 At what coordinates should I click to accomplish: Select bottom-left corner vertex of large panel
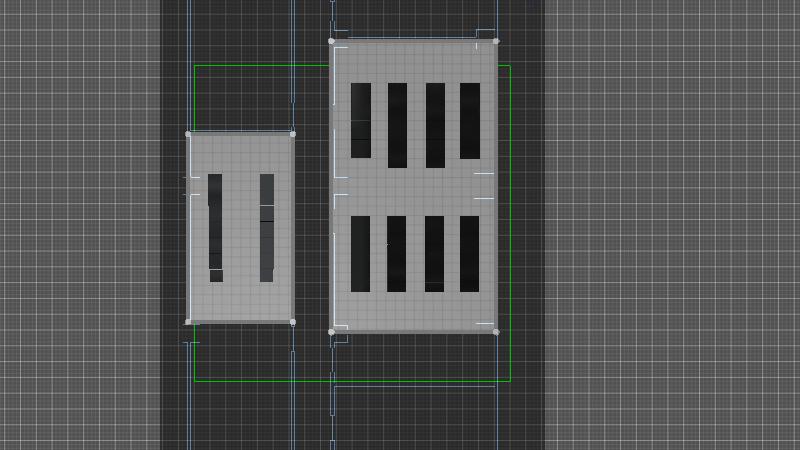pos(331,332)
